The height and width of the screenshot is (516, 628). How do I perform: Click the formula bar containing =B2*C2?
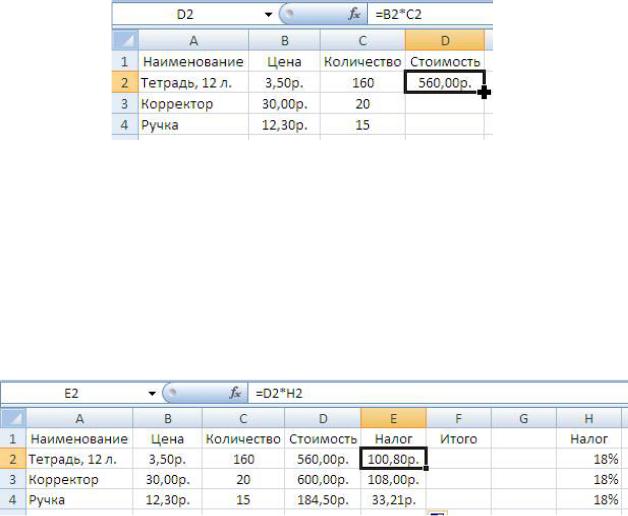pos(430,15)
